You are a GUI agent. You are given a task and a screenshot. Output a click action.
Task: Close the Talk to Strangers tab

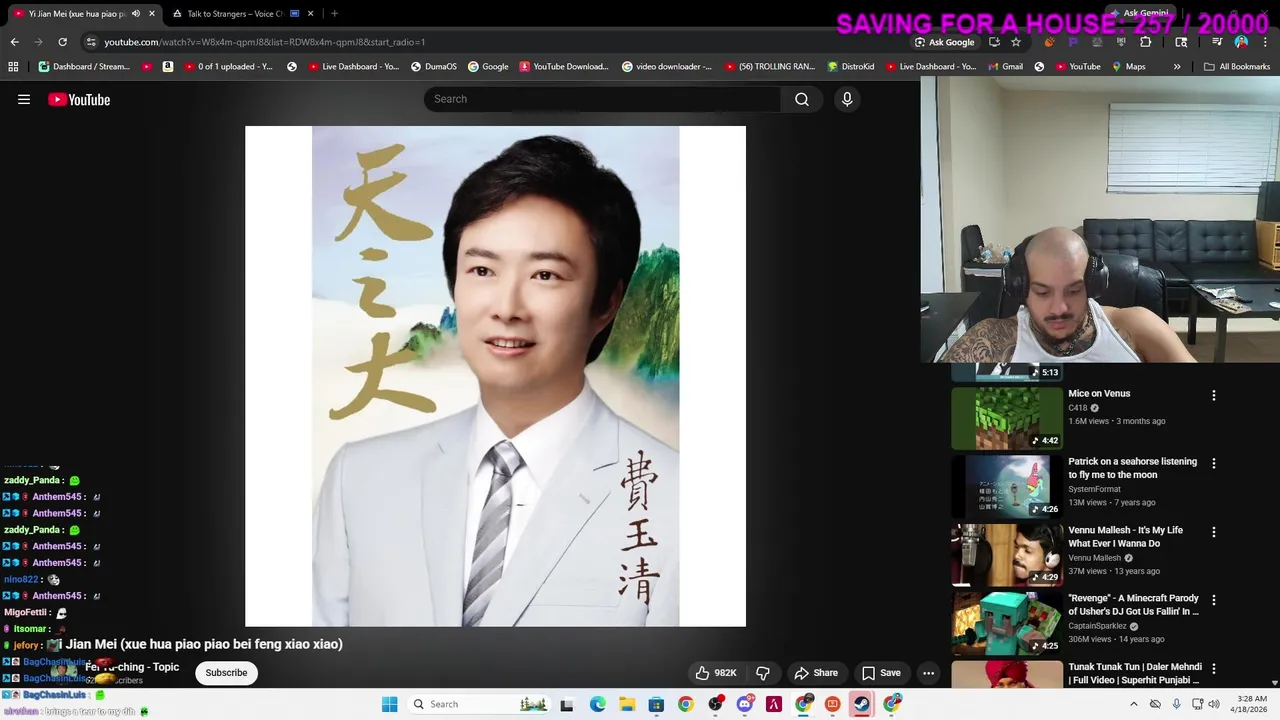pos(311,13)
